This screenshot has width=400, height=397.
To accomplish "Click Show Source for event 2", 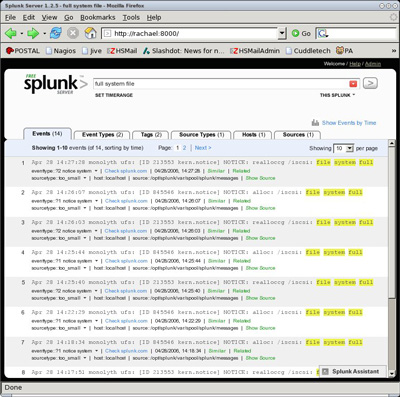I will tap(260, 208).
